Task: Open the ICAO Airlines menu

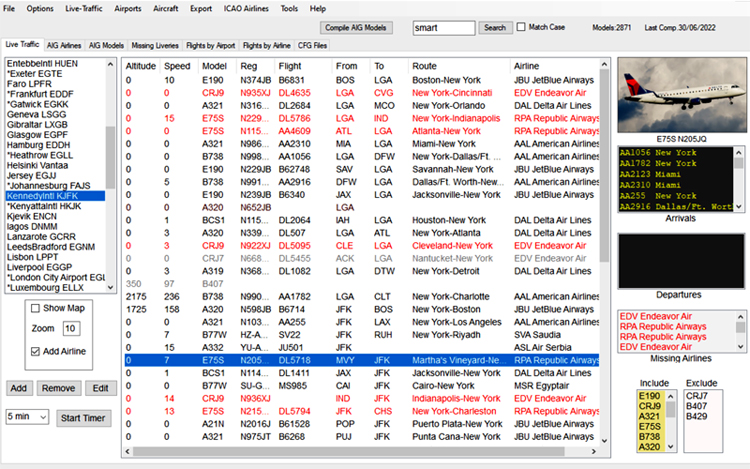Action: (x=246, y=9)
